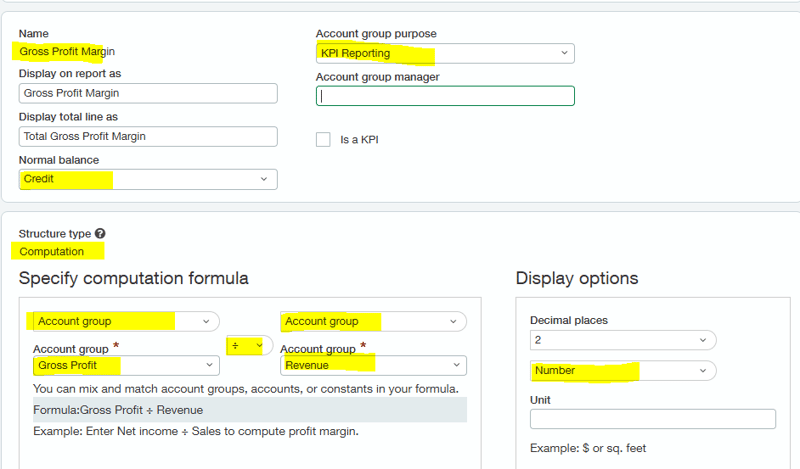Open the Normal balance dropdown showing Credit
This screenshot has width=800, height=469.
tap(147, 179)
